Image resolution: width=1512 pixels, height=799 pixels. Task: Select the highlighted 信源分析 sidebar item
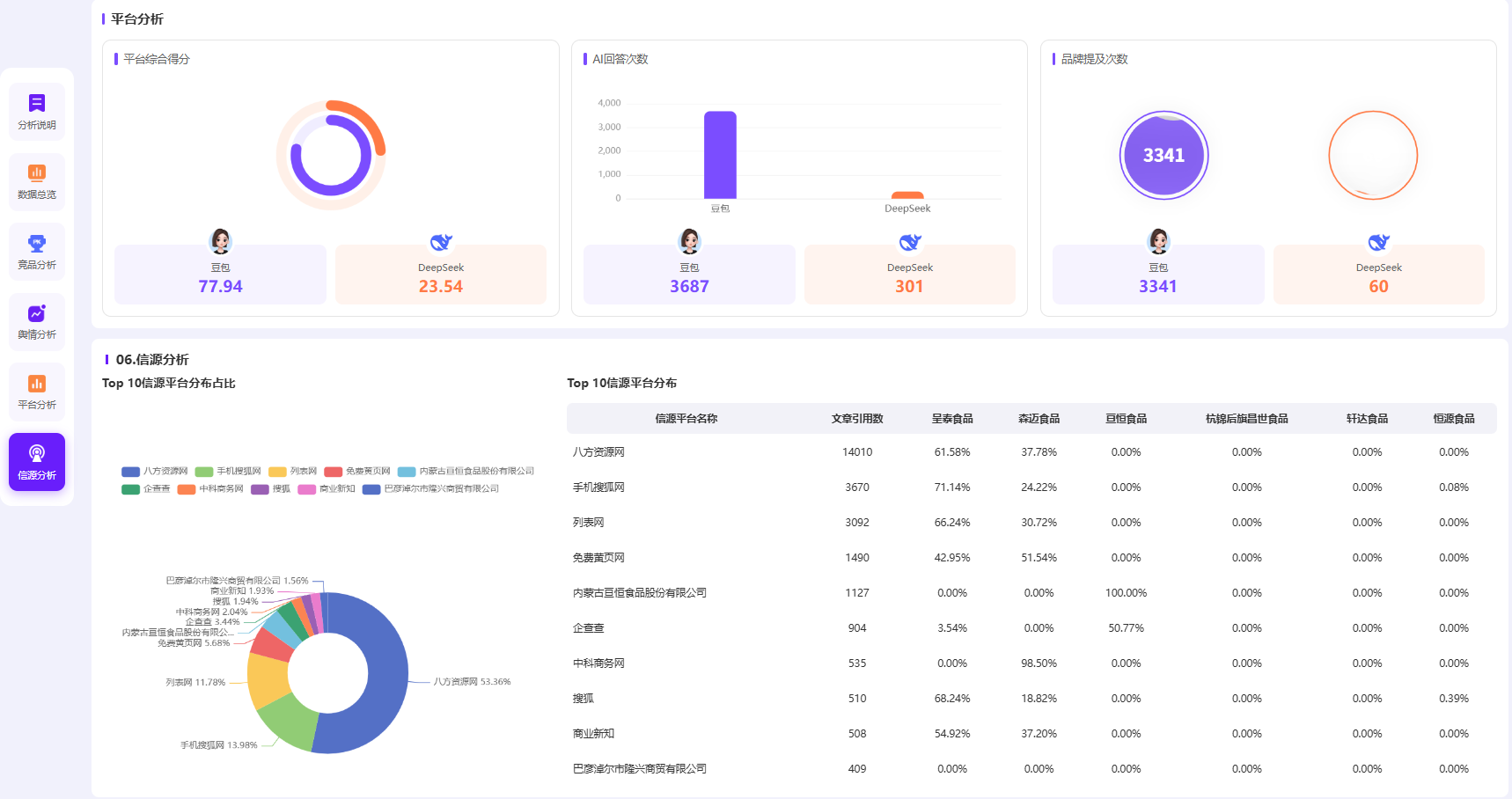(37, 462)
